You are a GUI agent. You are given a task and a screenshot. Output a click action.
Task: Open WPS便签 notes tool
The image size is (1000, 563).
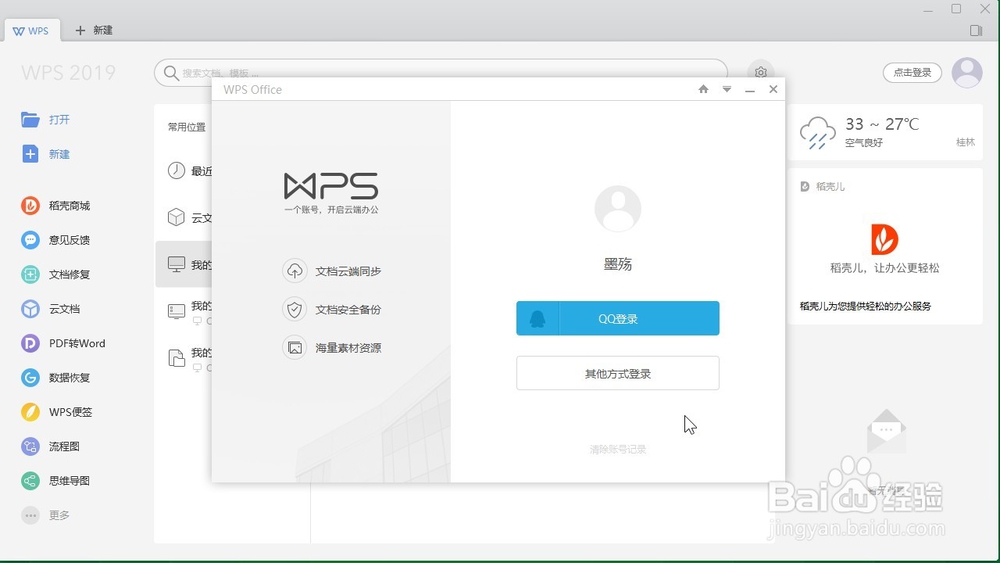pyautogui.click(x=56, y=412)
